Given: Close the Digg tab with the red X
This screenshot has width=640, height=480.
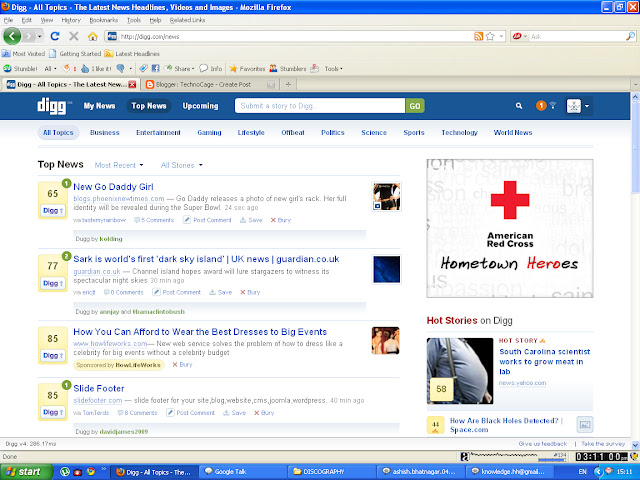Looking at the screenshot, I should (132, 84).
